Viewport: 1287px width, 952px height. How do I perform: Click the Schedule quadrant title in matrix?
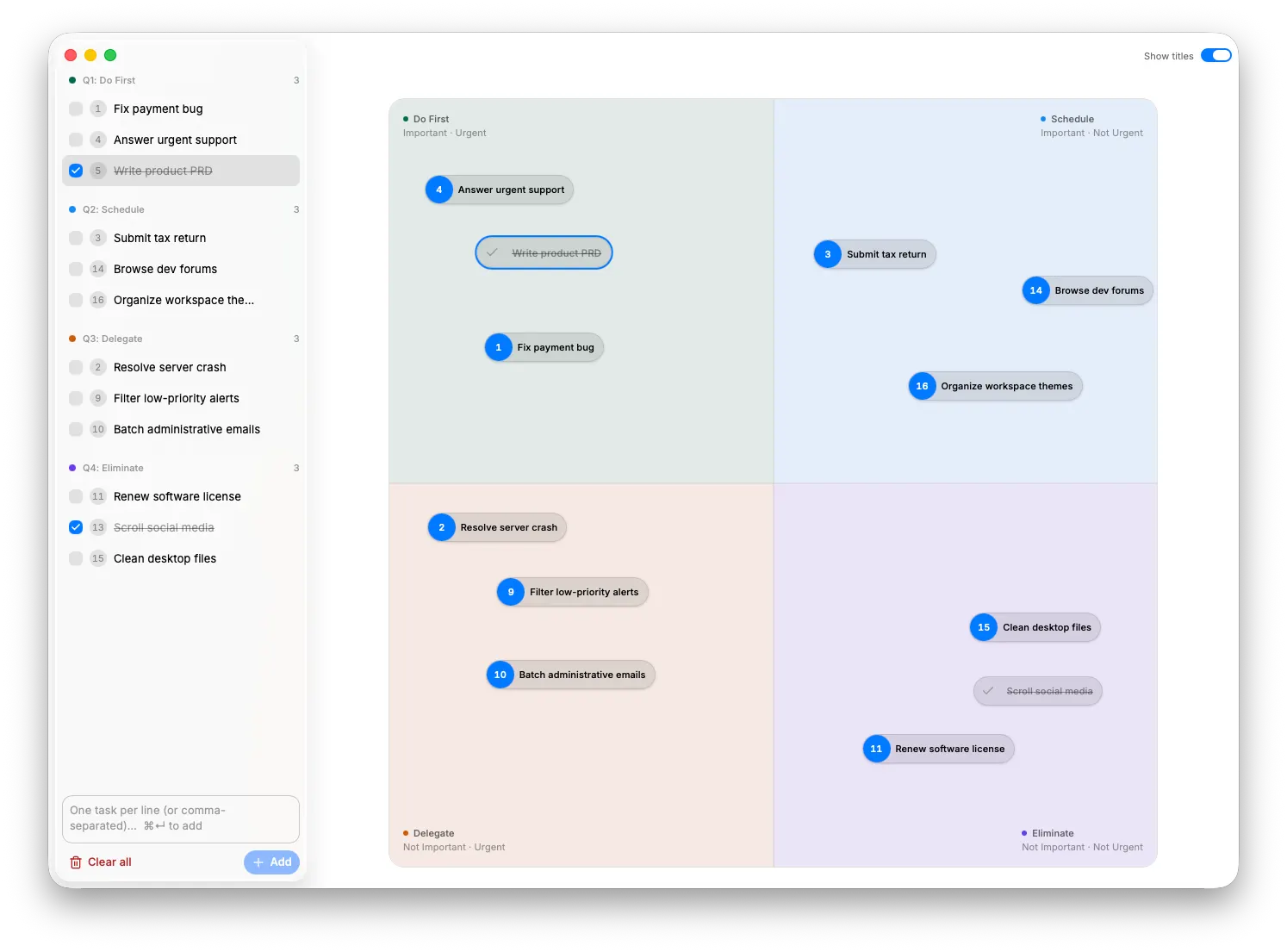point(1072,119)
